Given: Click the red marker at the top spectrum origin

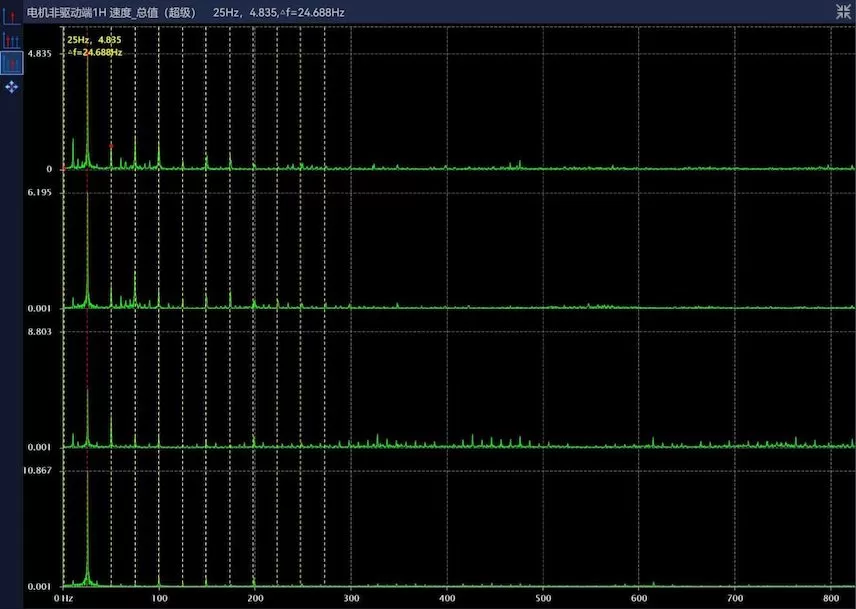Looking at the screenshot, I should pos(63,169).
